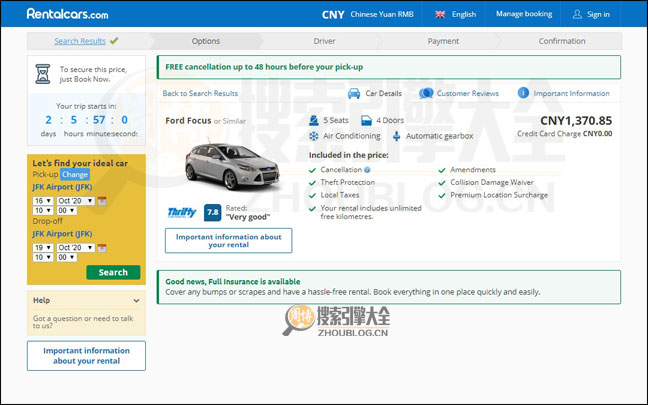This screenshot has width=648, height=405.
Task: Open the pick-up hour dropdown
Action: (43, 211)
